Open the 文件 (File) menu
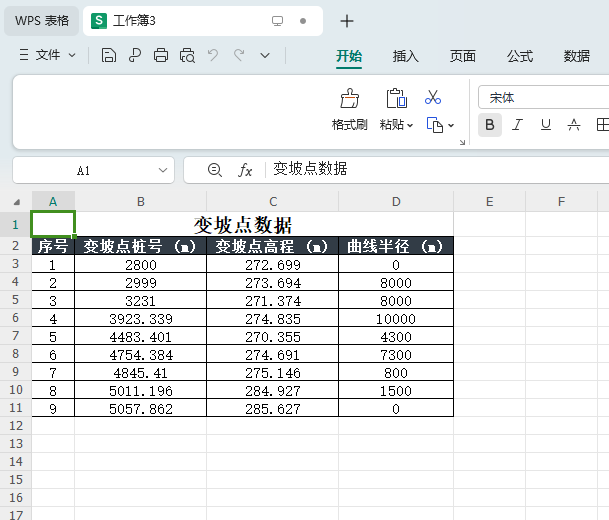This screenshot has height=520, width=609. 48,56
